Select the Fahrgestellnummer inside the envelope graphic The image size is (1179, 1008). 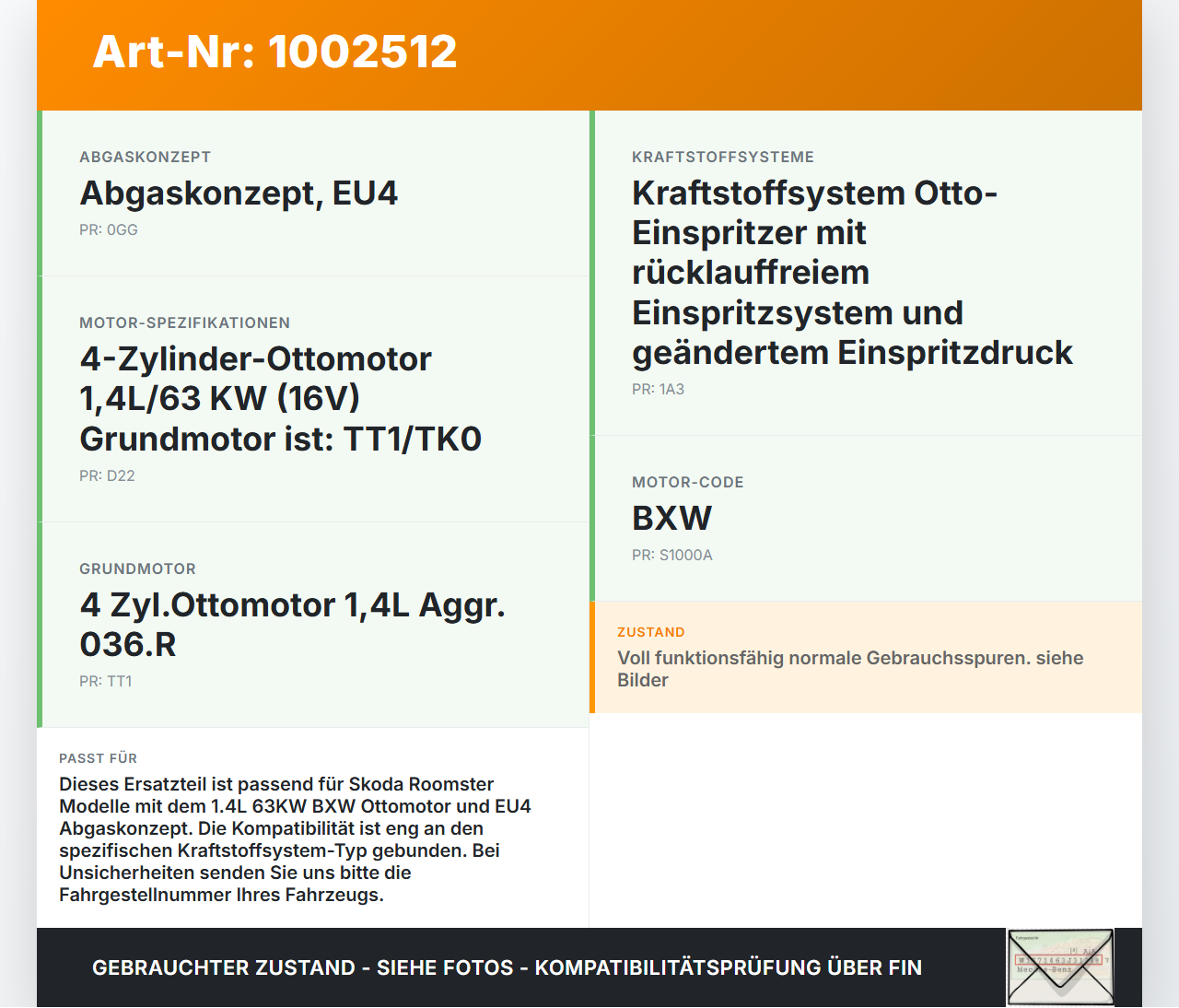click(x=1059, y=958)
